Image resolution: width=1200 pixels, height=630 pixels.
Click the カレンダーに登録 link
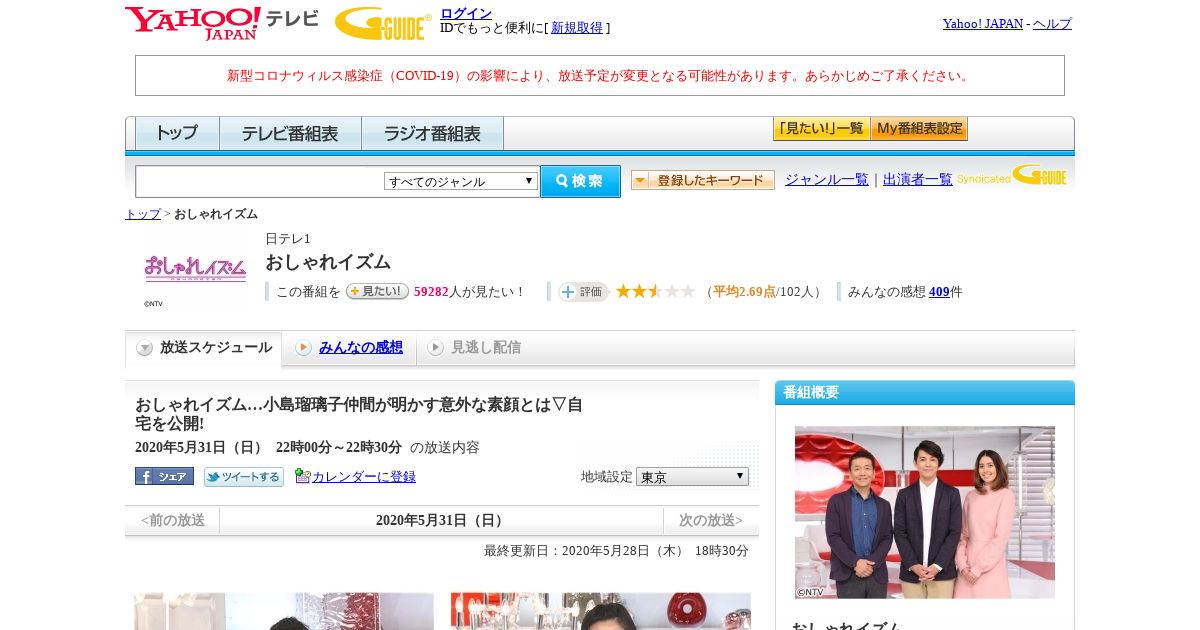click(x=364, y=477)
